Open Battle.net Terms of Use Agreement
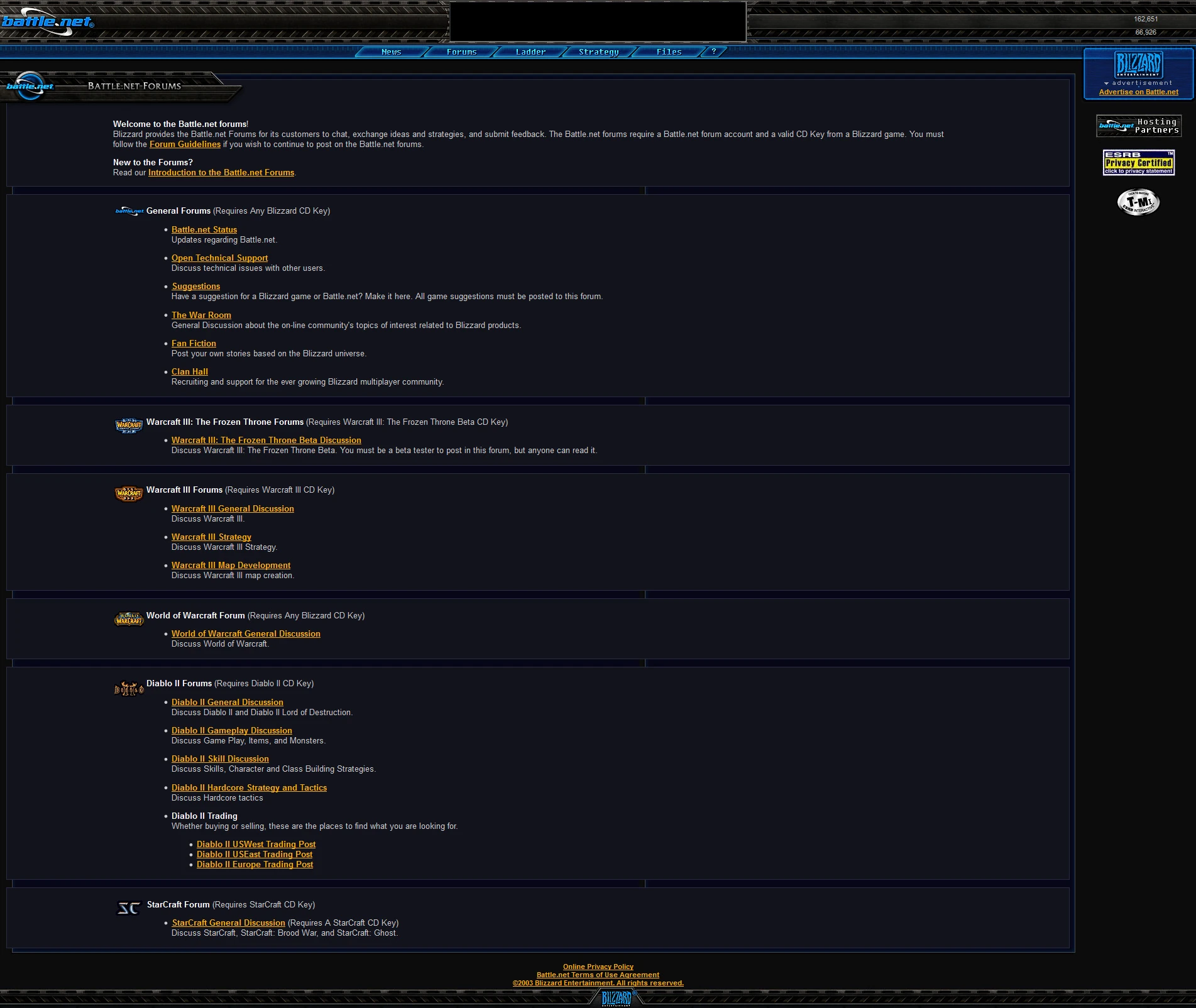 tap(598, 975)
